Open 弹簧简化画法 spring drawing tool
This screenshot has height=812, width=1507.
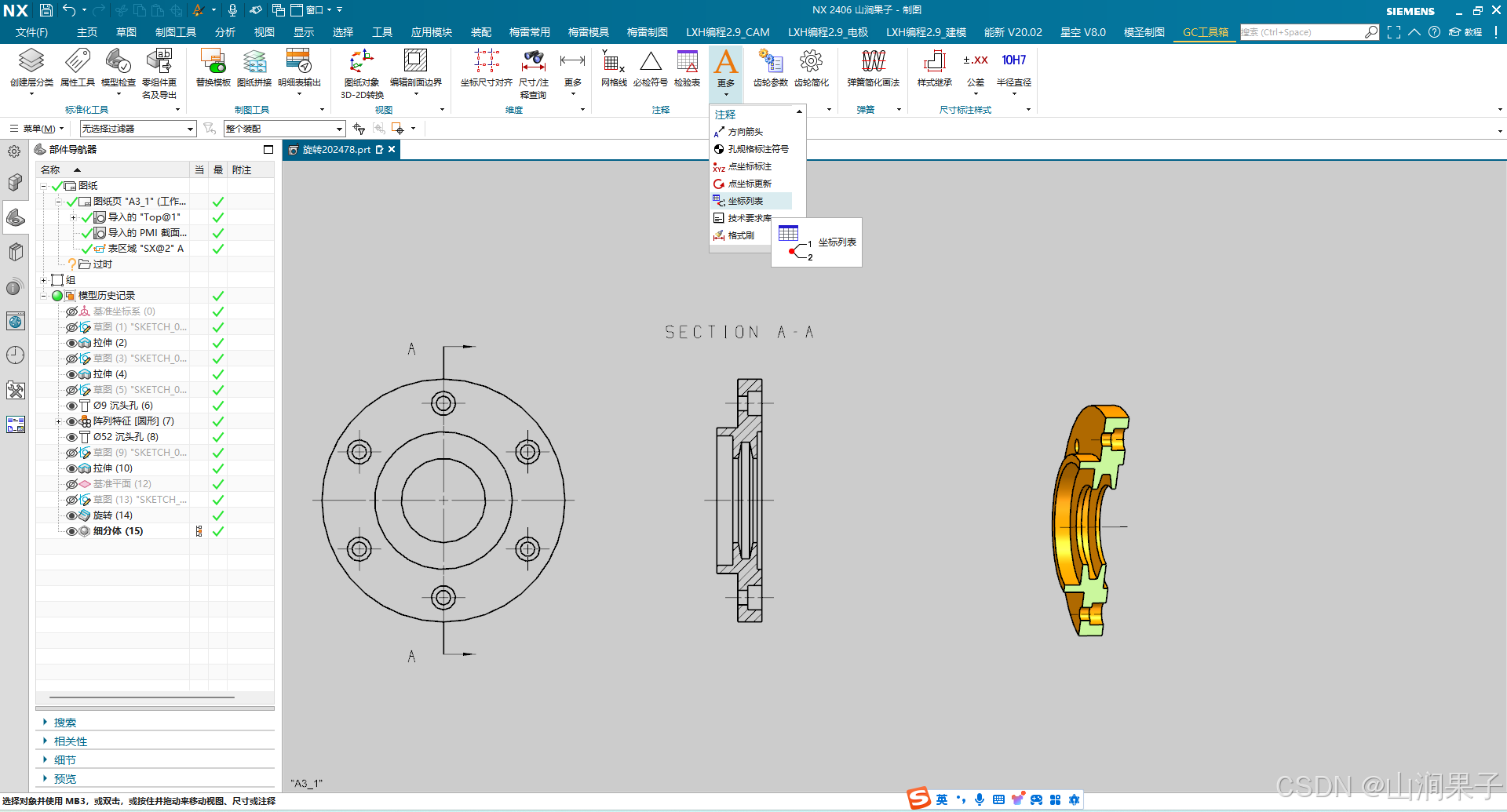pos(873,68)
